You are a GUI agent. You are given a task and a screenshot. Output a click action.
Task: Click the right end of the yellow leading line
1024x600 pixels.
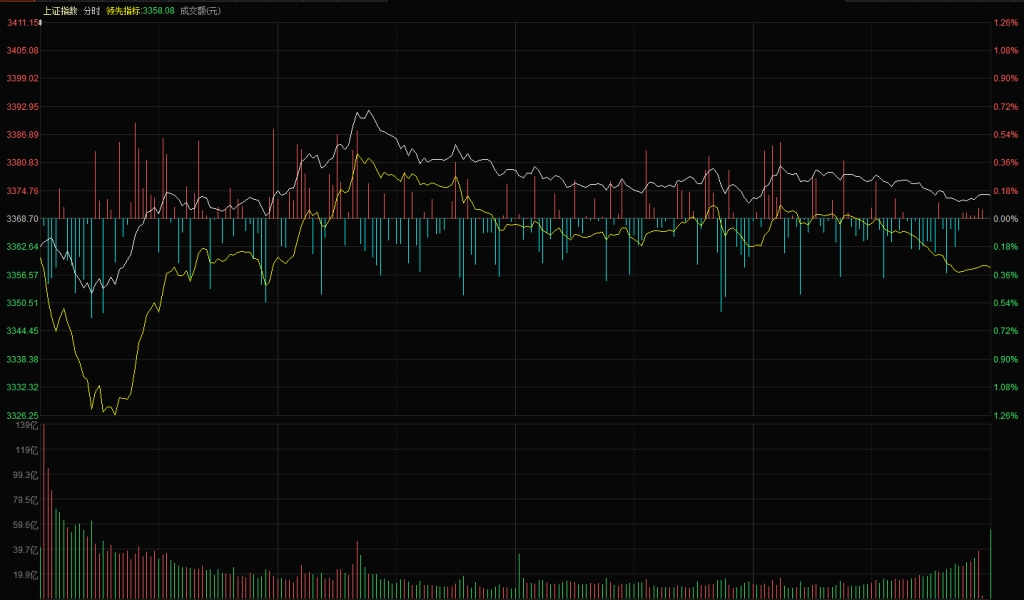[x=989, y=267]
